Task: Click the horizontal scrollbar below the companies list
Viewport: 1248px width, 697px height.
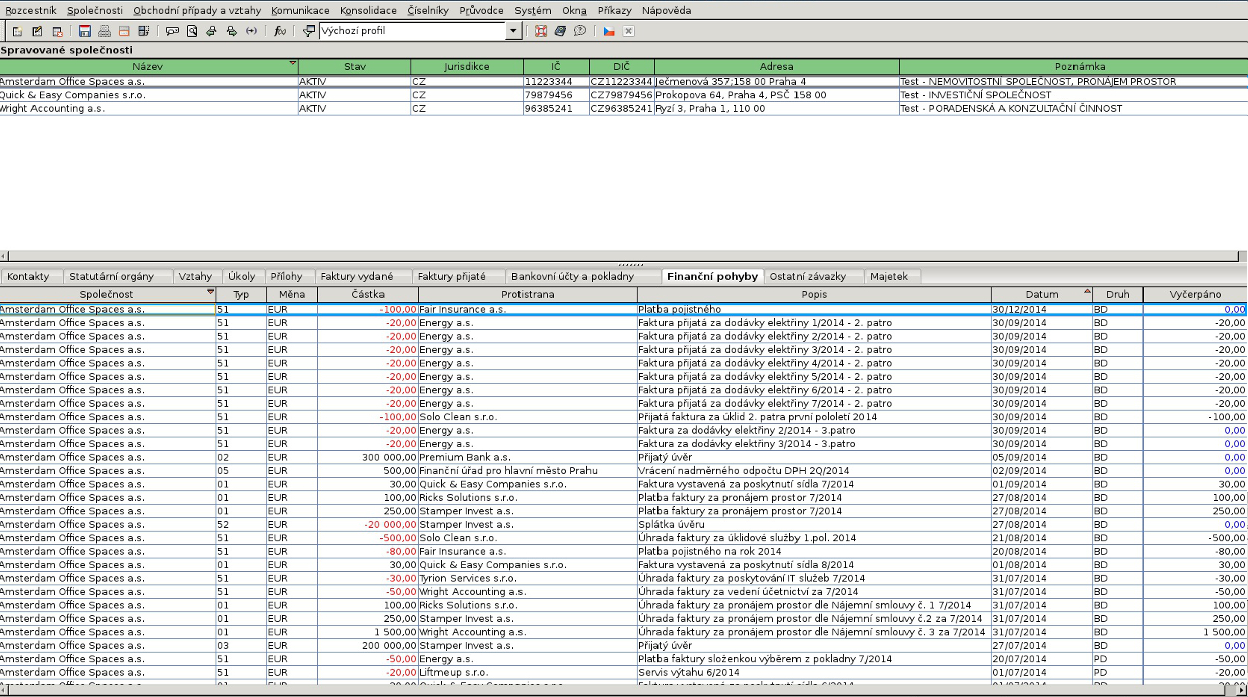Action: point(624,256)
